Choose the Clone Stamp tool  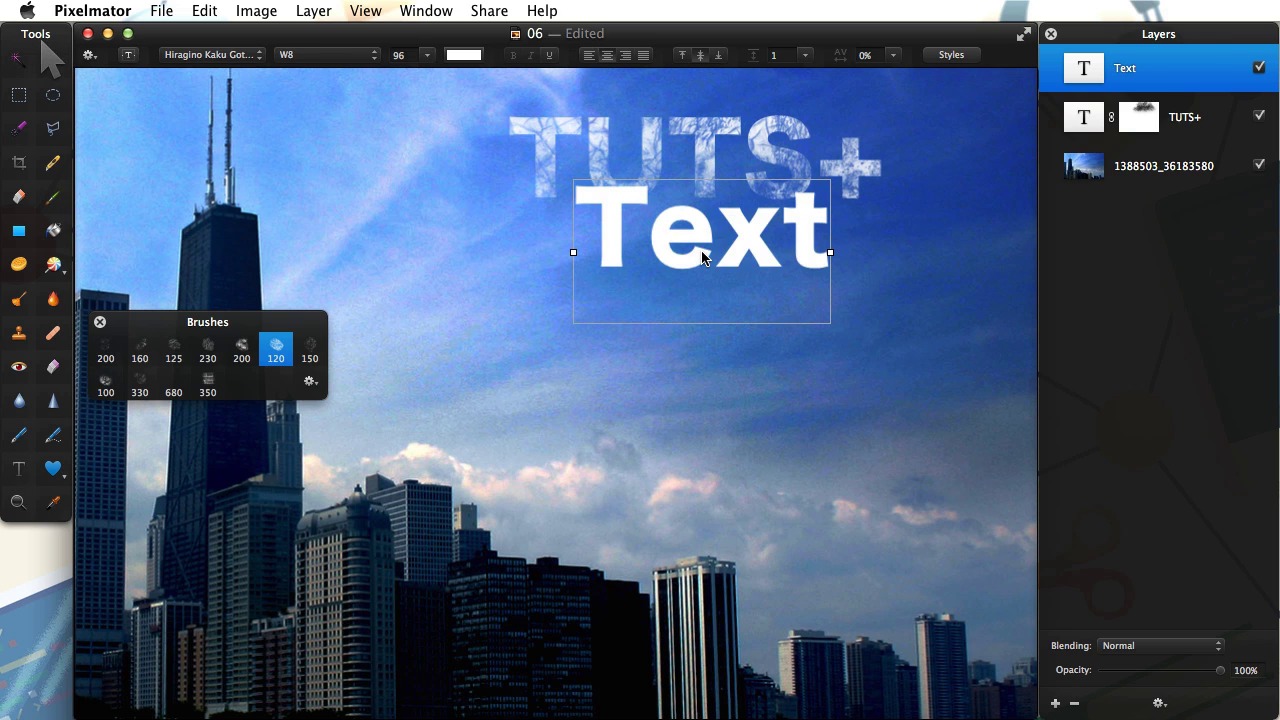point(18,333)
